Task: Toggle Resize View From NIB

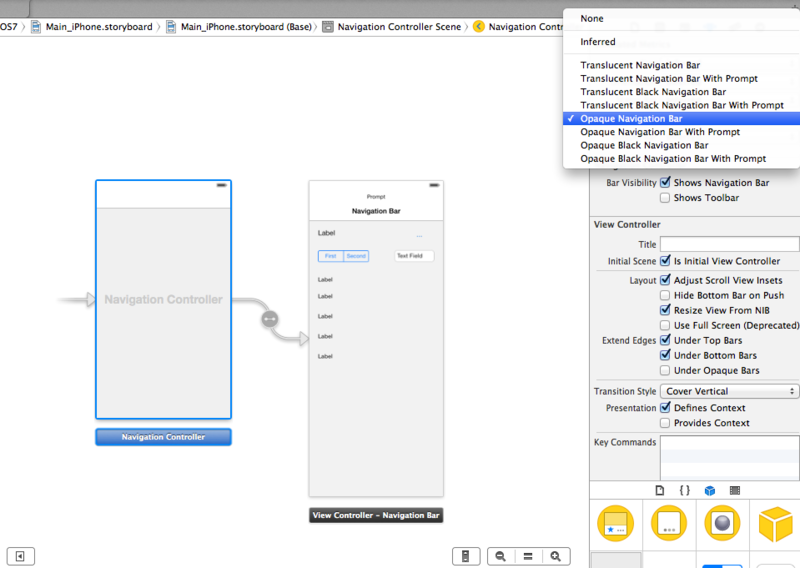Action: (665, 310)
